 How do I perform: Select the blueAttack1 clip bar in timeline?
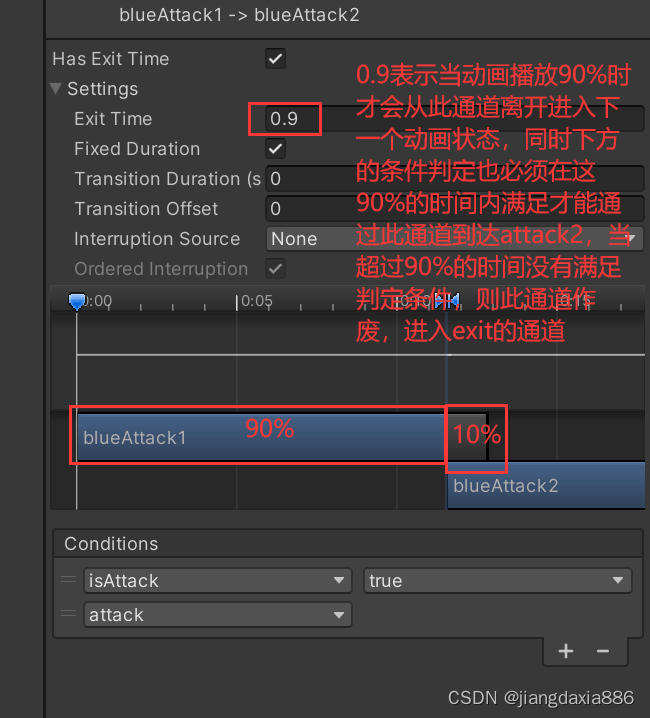283,437
